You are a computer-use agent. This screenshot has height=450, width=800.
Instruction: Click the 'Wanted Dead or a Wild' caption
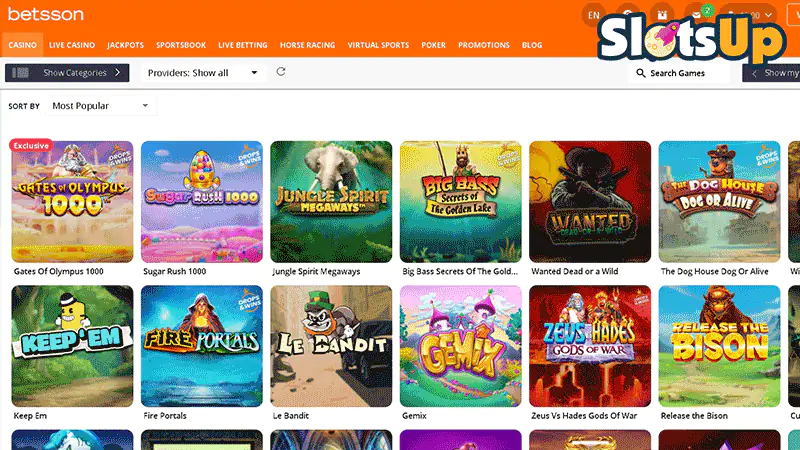(575, 271)
